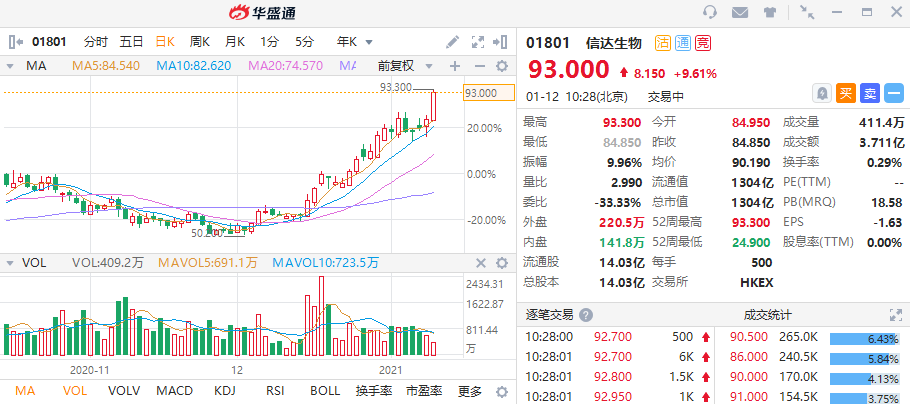Click the MAVOL5:691.1万 label
Image resolution: width=910 pixels, height=404 pixels.
(208, 264)
